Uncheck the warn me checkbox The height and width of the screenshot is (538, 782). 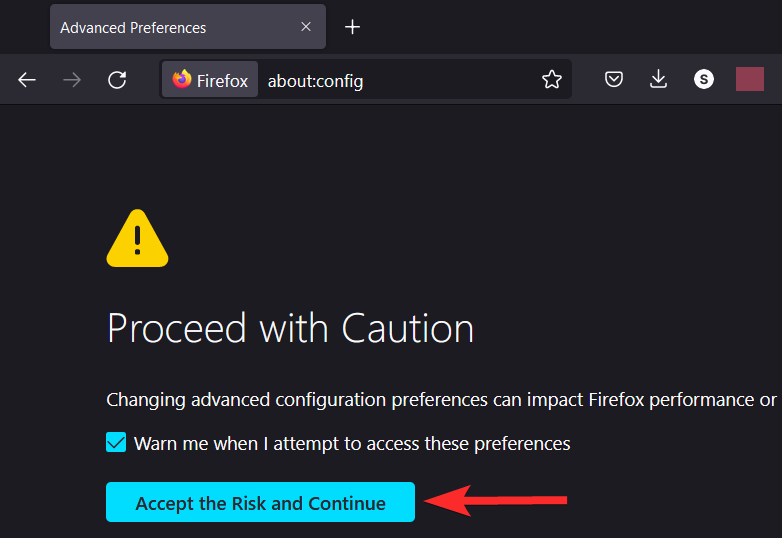(x=117, y=442)
